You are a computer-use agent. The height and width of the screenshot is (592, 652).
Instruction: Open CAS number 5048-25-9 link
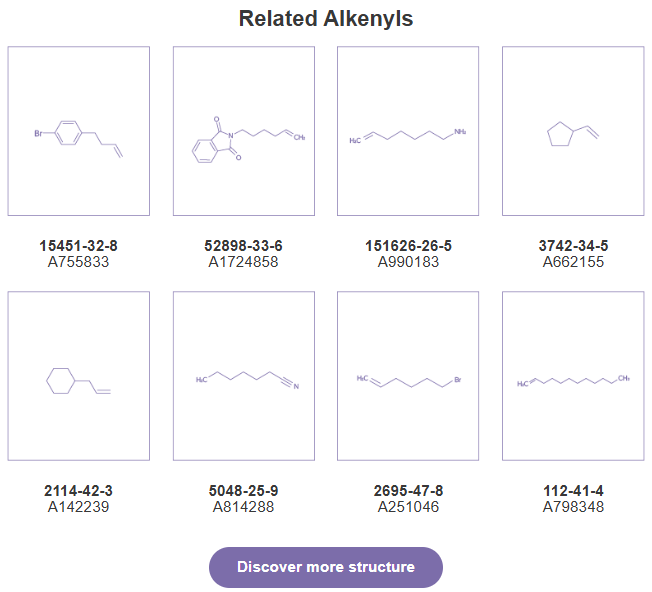(244, 491)
